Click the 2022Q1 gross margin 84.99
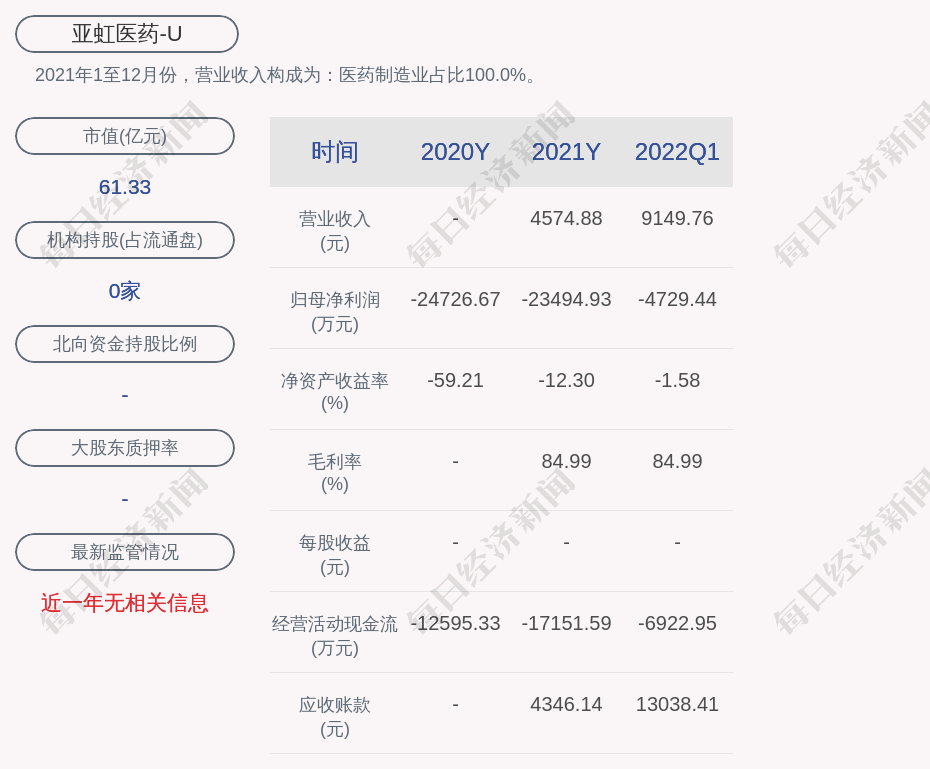930x769 pixels. pos(677,461)
